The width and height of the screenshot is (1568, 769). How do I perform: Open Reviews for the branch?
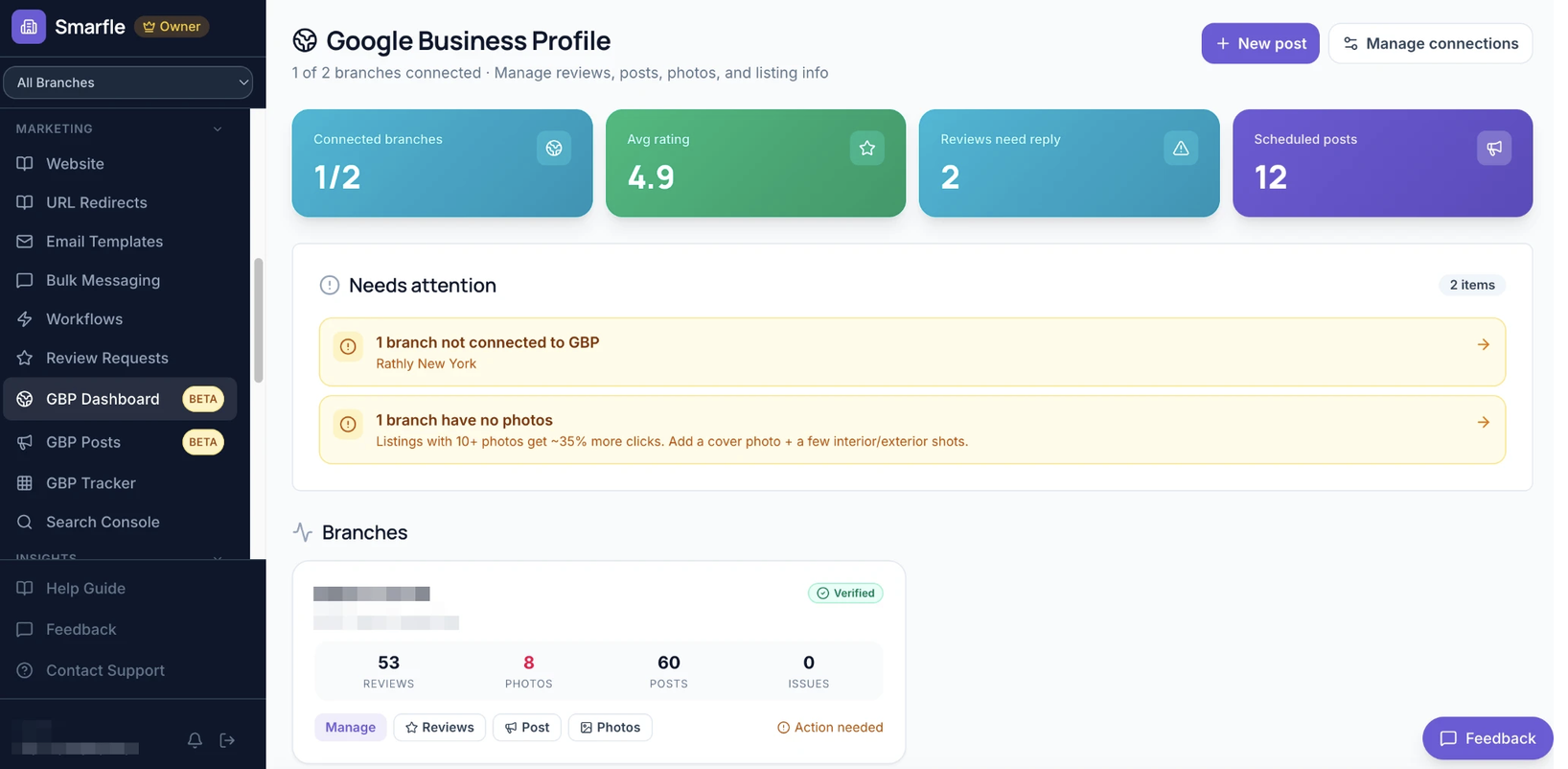[x=439, y=728]
